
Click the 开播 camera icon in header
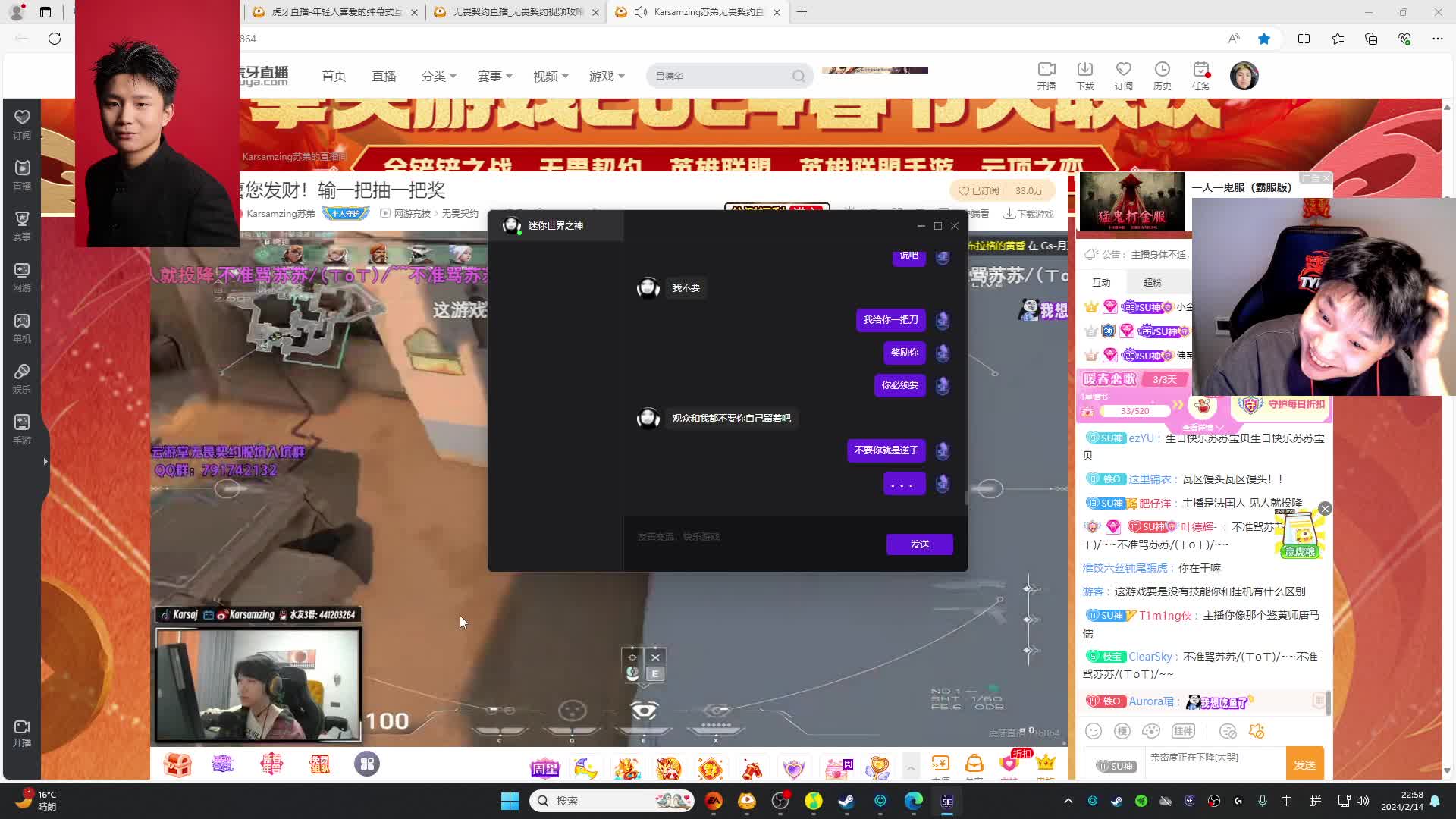1046,75
